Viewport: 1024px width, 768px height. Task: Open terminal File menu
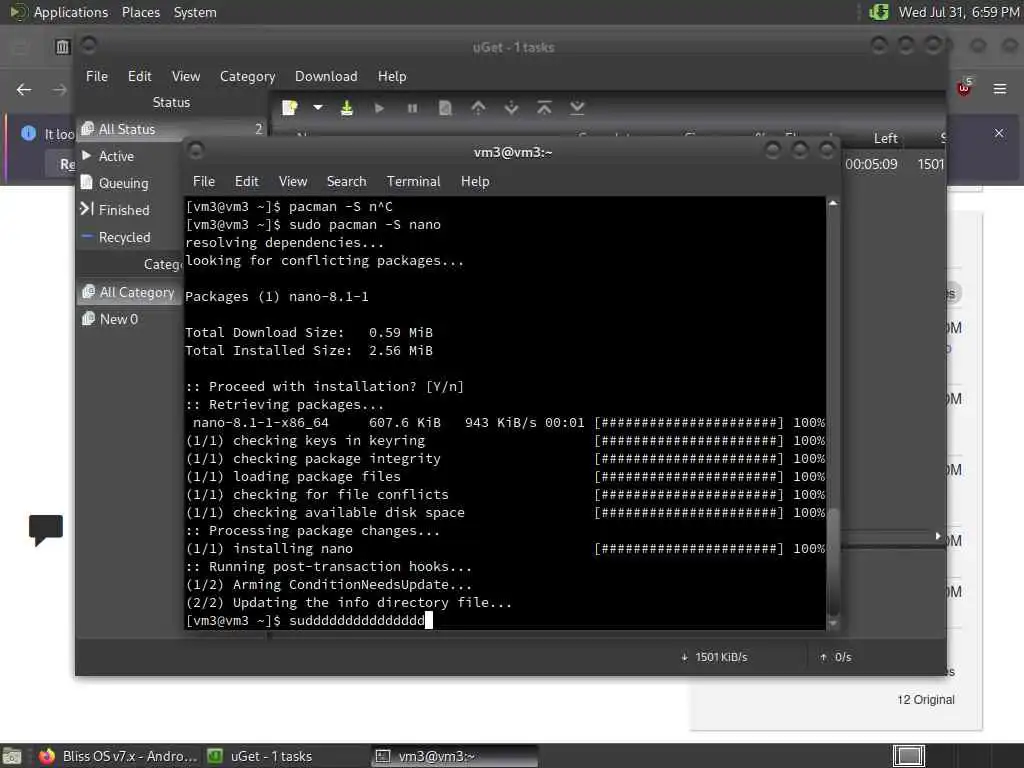[x=204, y=182]
